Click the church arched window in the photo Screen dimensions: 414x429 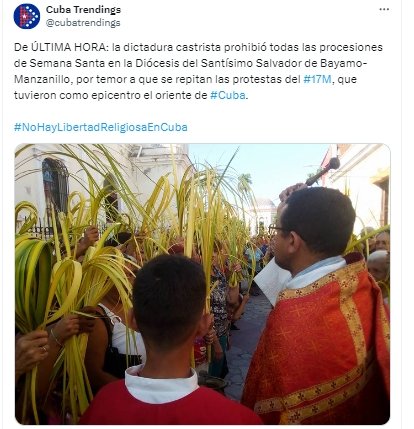click(55, 190)
